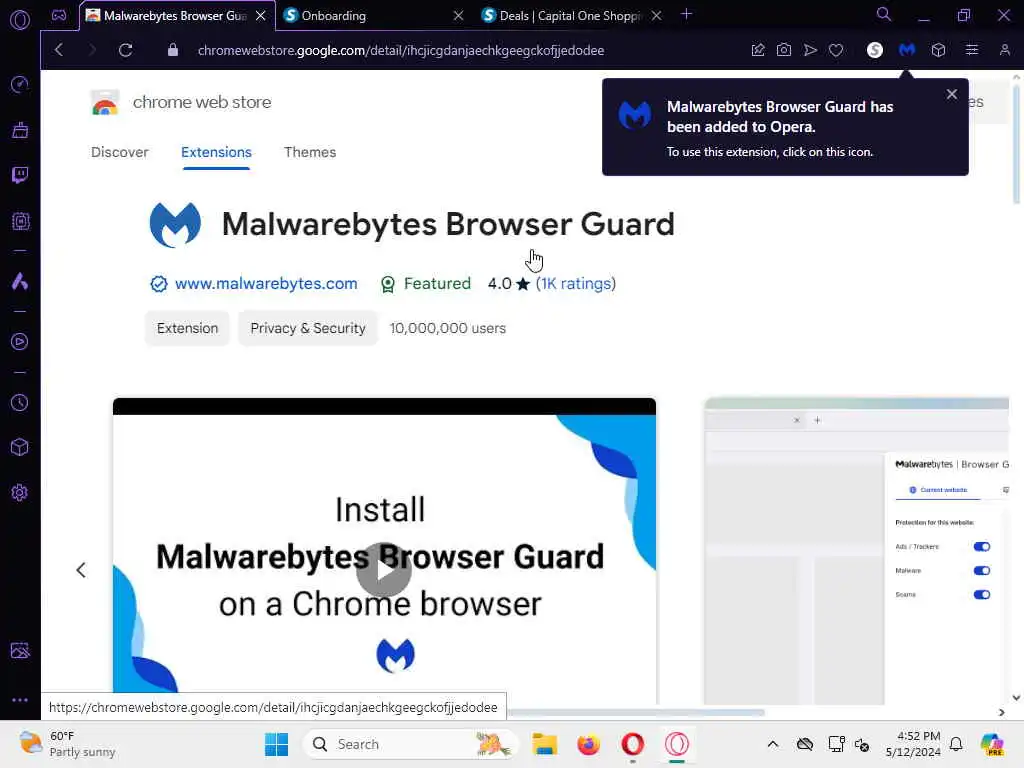Open Capital One Shopping extension icon

tap(874, 50)
